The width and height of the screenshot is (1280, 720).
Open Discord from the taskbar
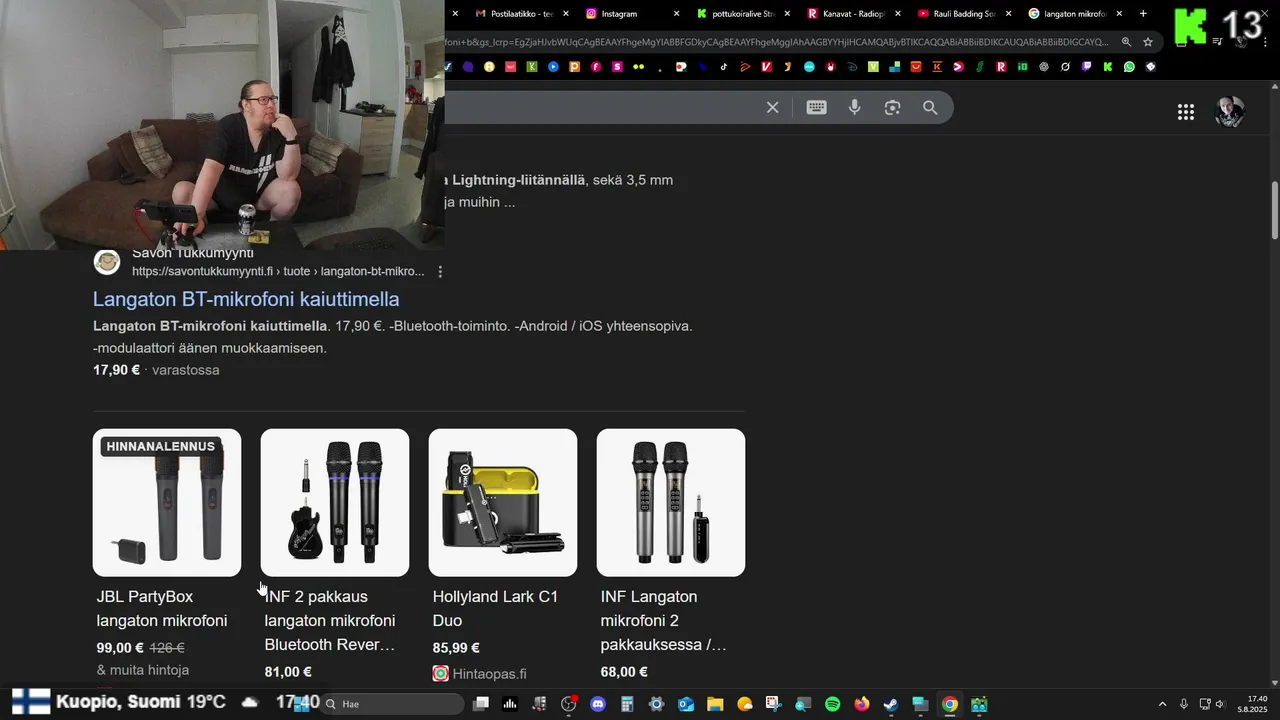598,704
